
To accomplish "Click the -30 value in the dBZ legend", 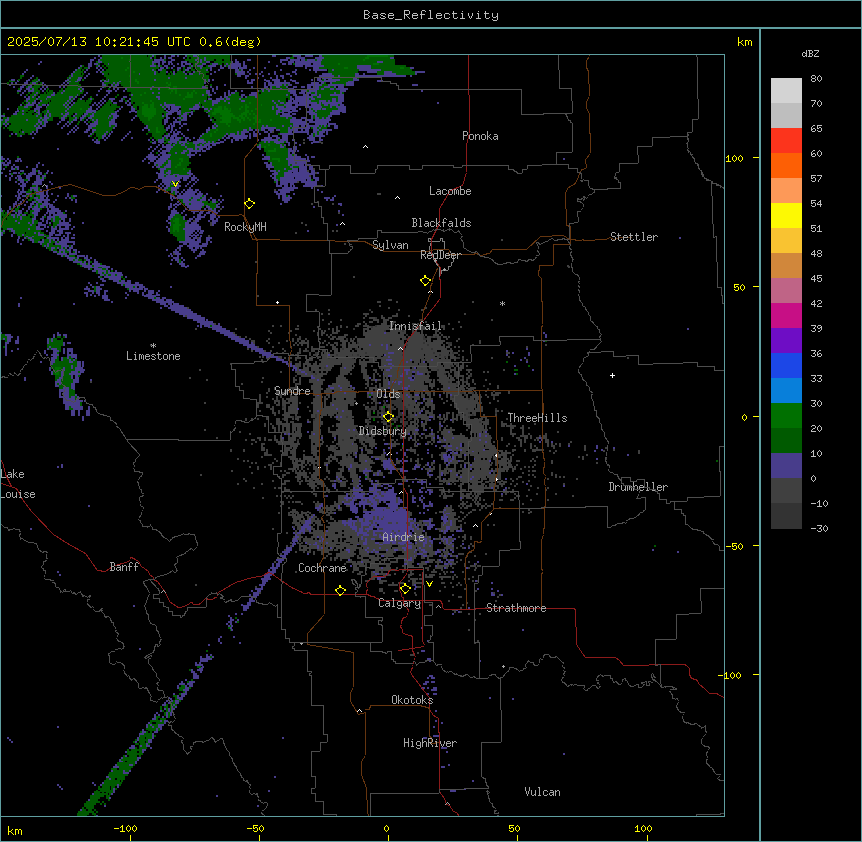I will [819, 528].
